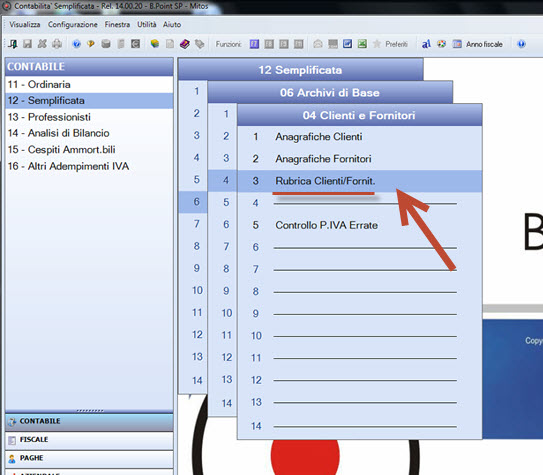Click the color palette icon in toolbar
Viewport: 543px width, 475px height.
[x=441, y=44]
